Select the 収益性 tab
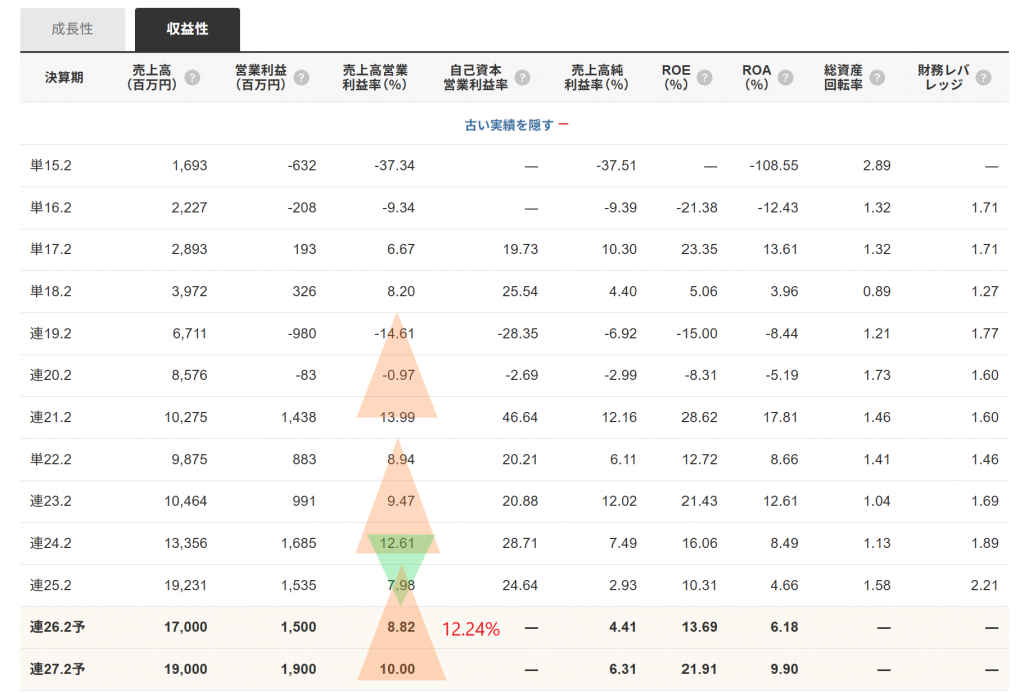Viewport: 1024px width, 693px height. pos(187,29)
